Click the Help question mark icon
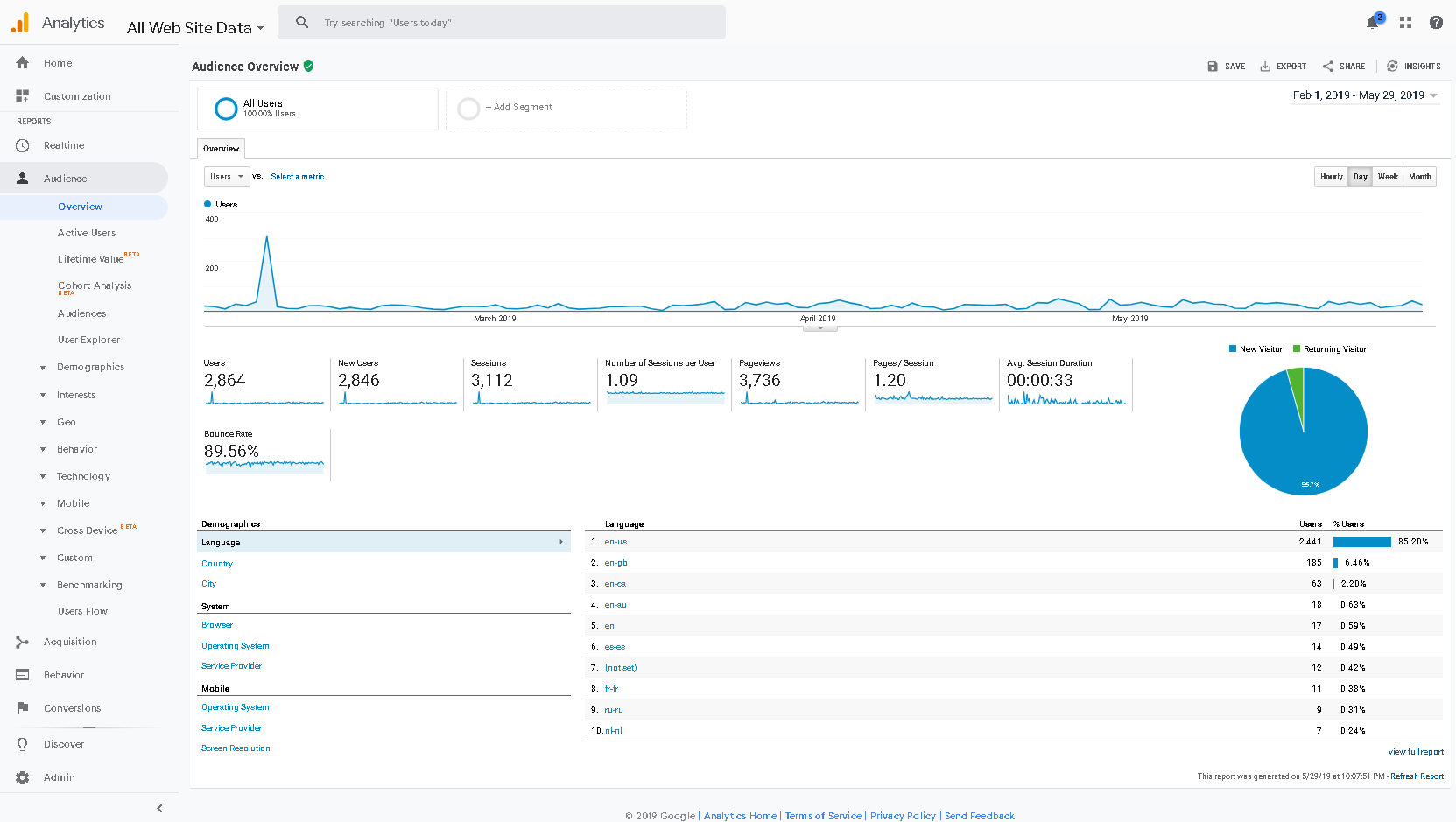This screenshot has height=822, width=1456. point(1436,22)
